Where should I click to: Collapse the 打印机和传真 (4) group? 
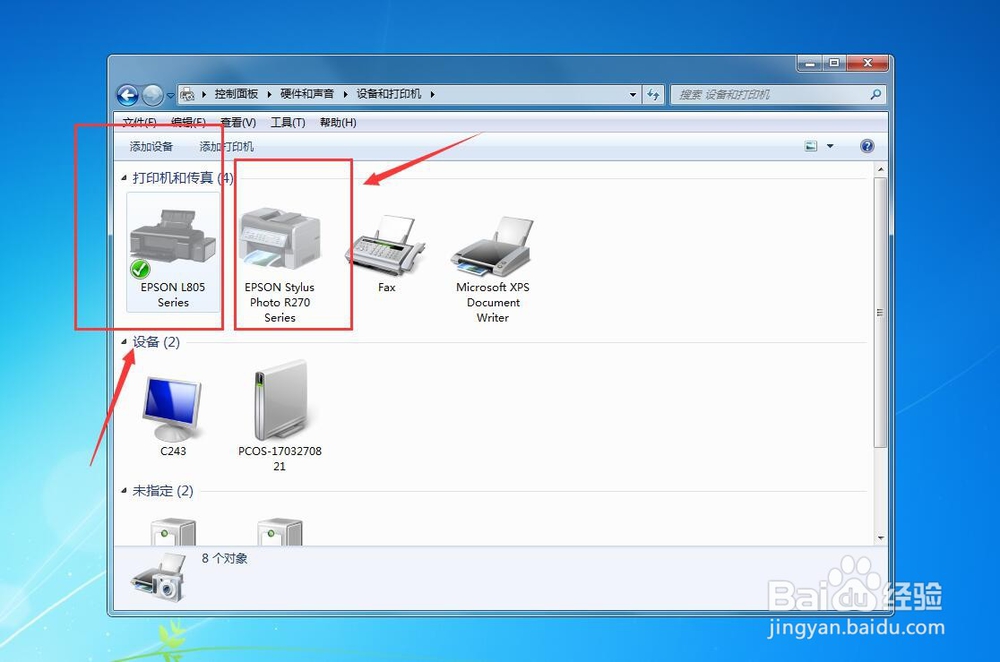[x=124, y=178]
